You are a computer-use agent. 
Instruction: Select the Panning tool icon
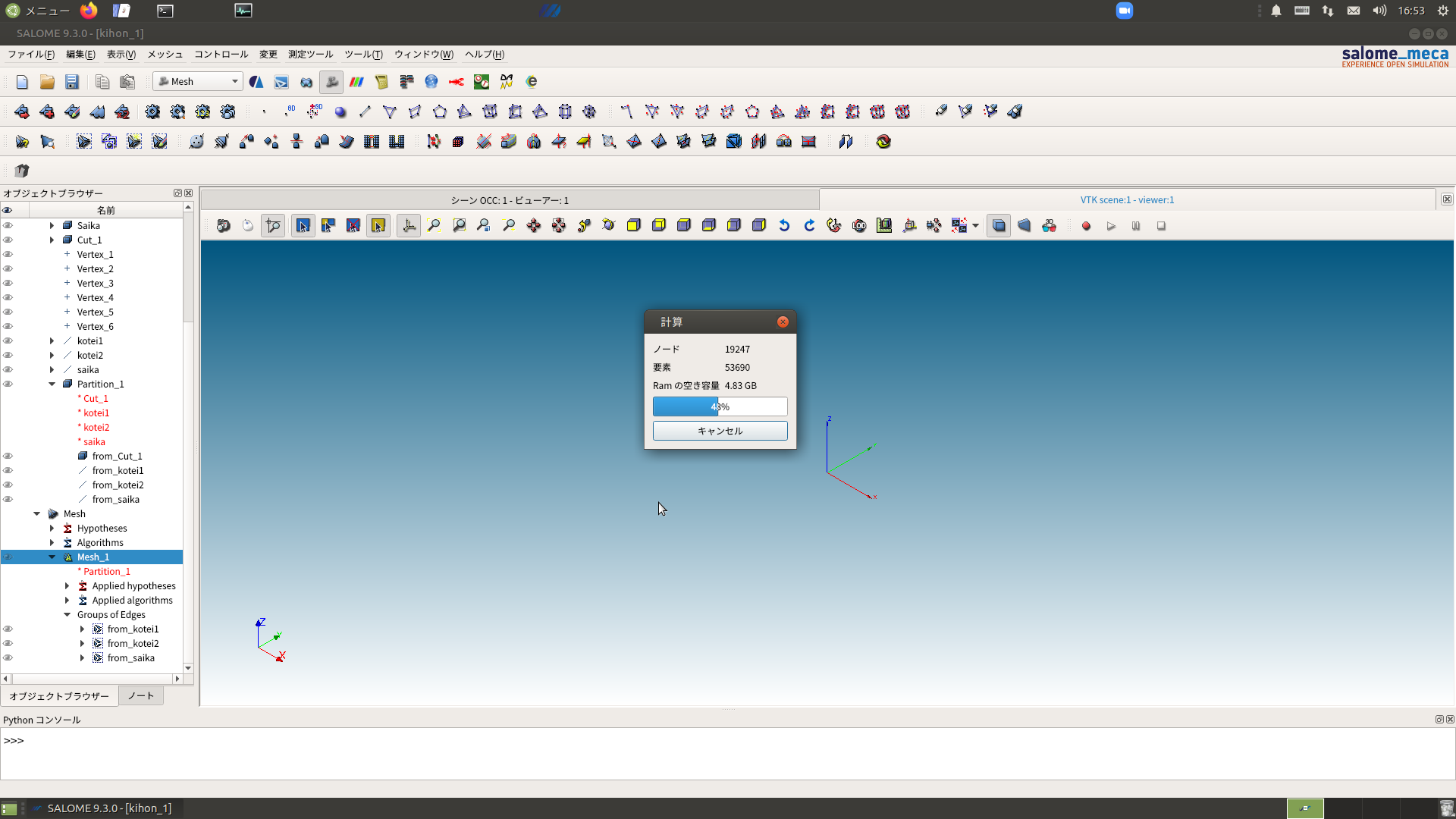(534, 226)
